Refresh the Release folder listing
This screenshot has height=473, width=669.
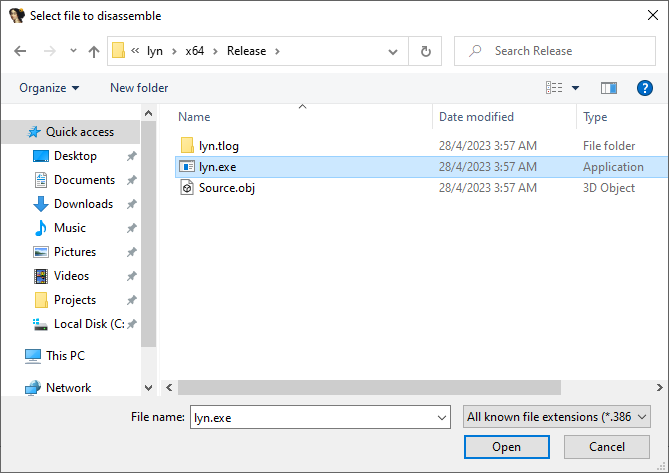[426, 51]
